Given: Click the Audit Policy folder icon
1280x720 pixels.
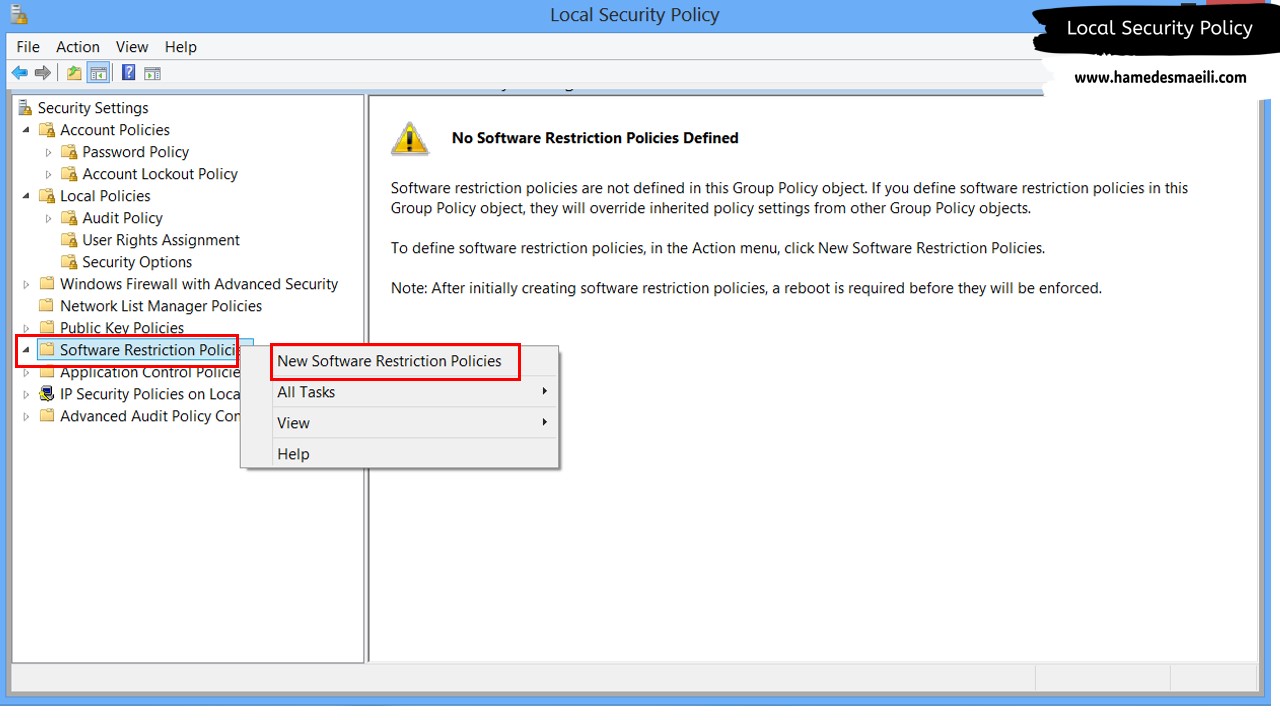Looking at the screenshot, I should pos(69,218).
